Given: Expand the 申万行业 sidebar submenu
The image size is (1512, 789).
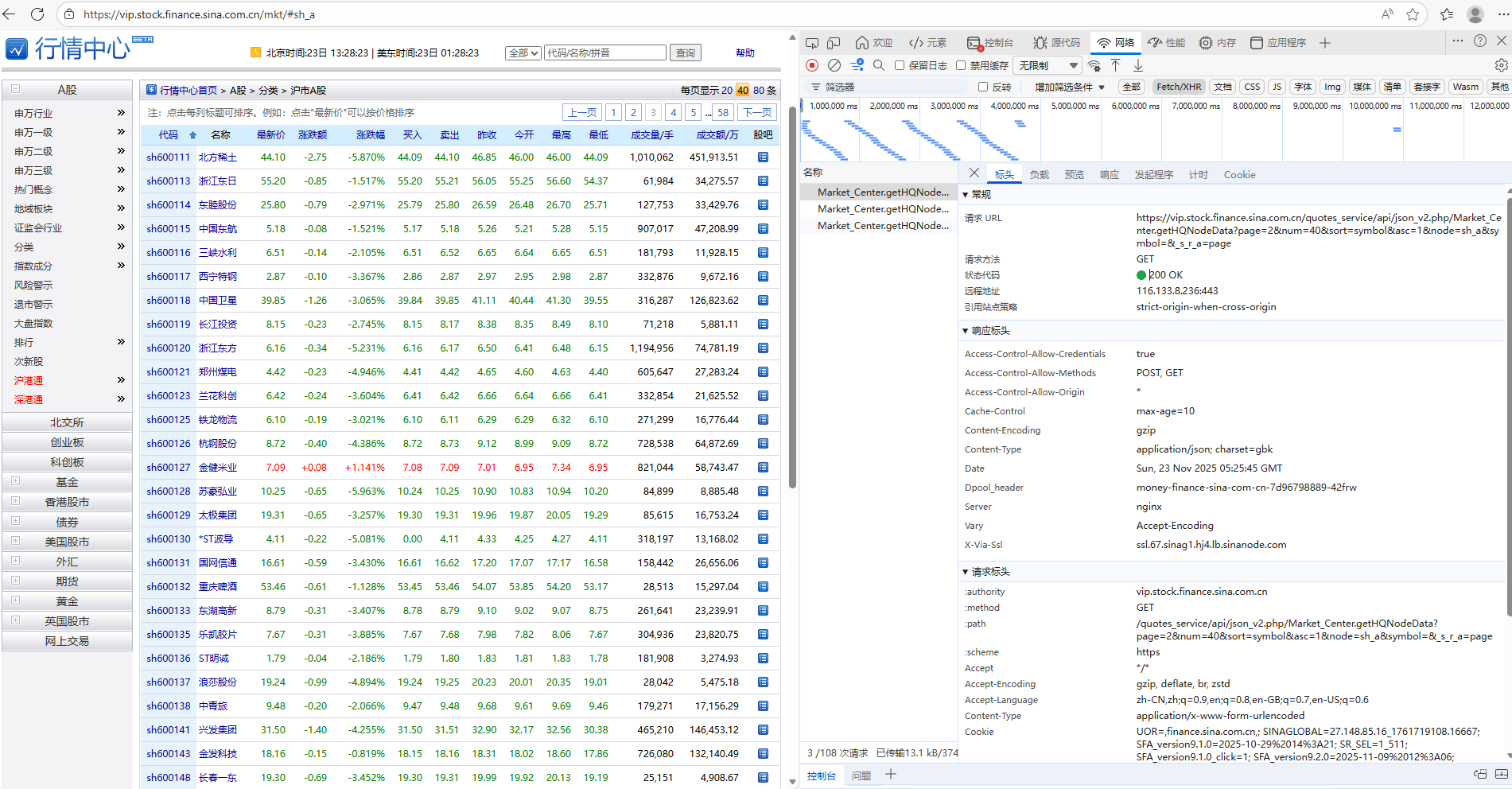Looking at the screenshot, I should [x=121, y=113].
